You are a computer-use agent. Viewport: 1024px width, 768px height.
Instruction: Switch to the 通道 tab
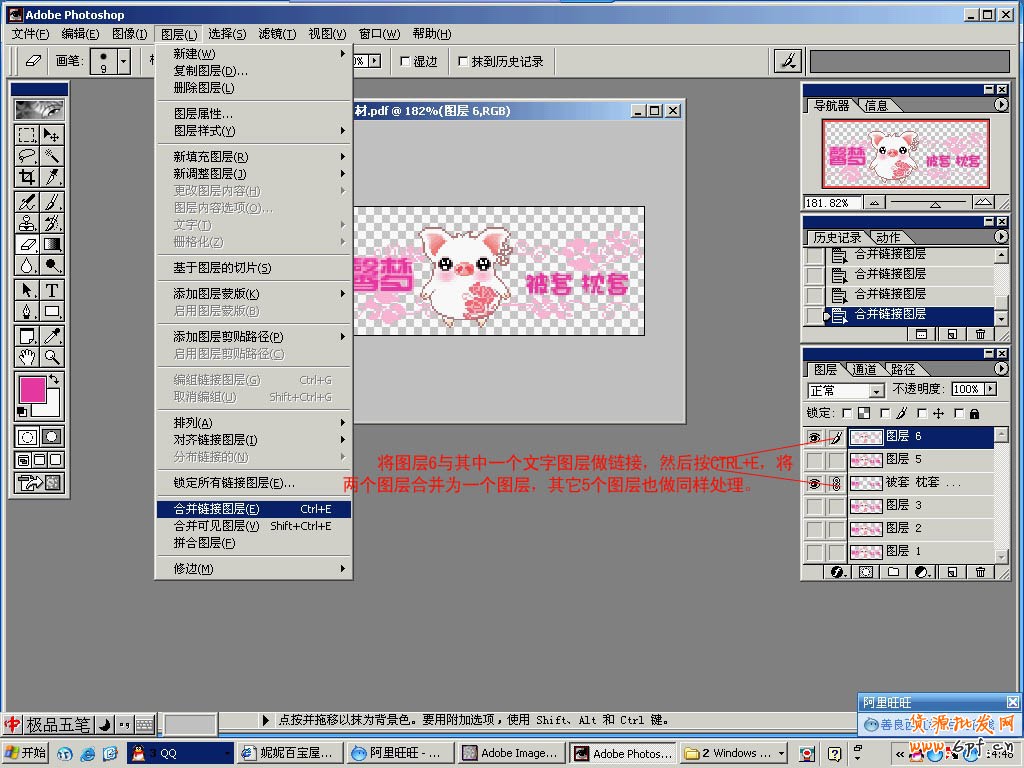865,369
